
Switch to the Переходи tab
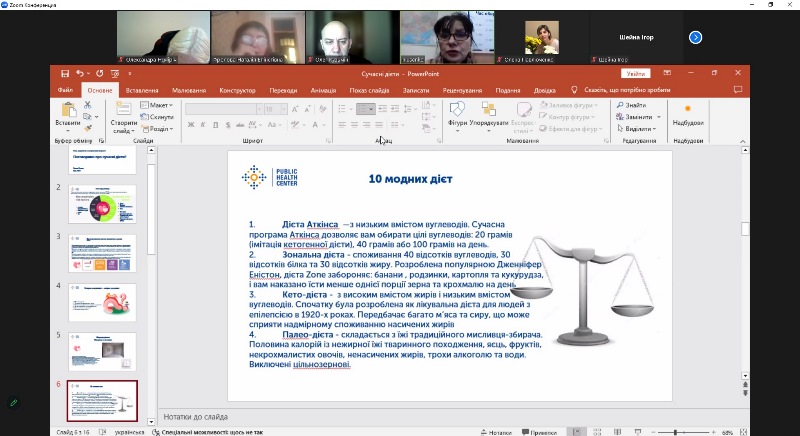[283, 90]
